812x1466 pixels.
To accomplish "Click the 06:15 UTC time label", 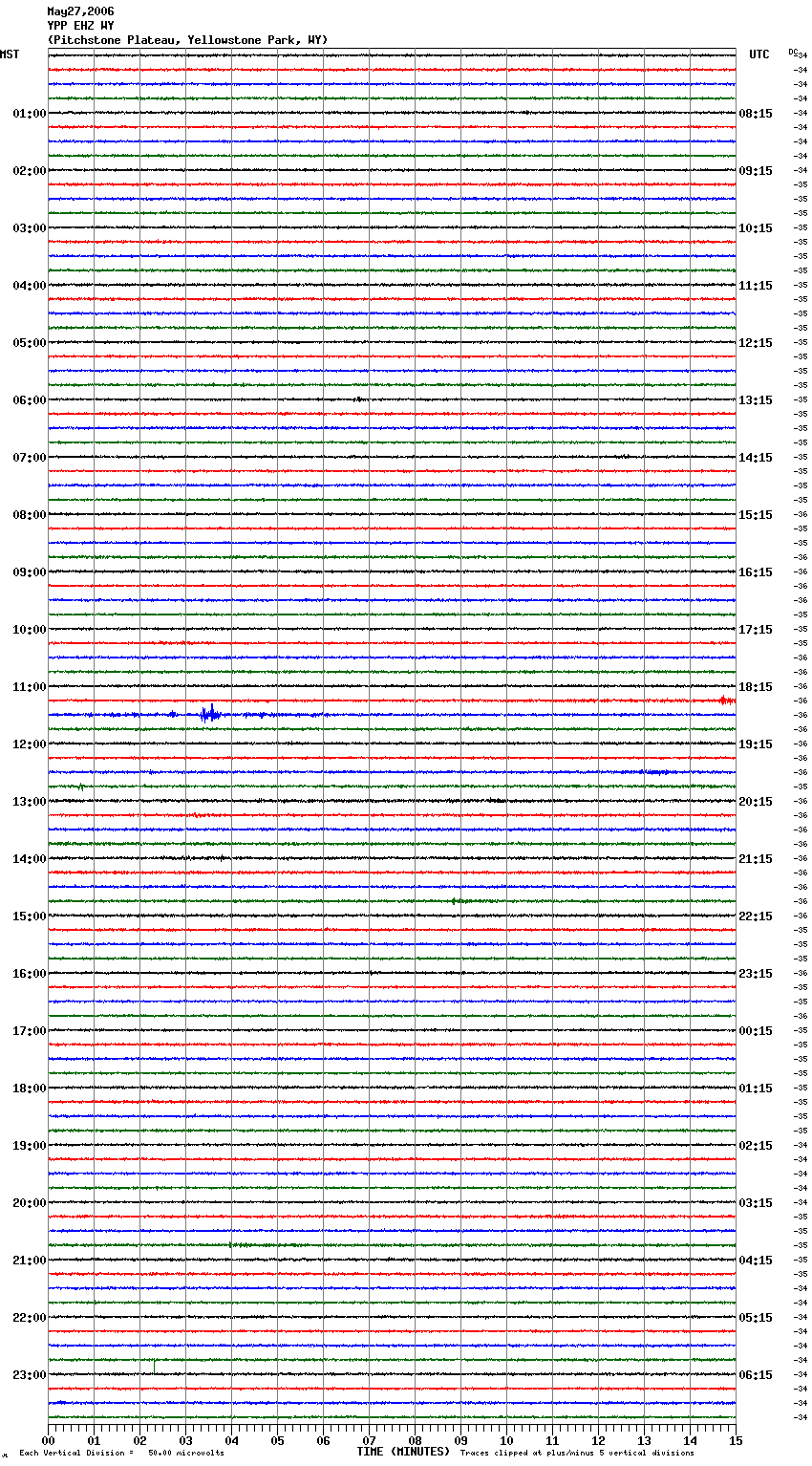I will coord(756,1375).
